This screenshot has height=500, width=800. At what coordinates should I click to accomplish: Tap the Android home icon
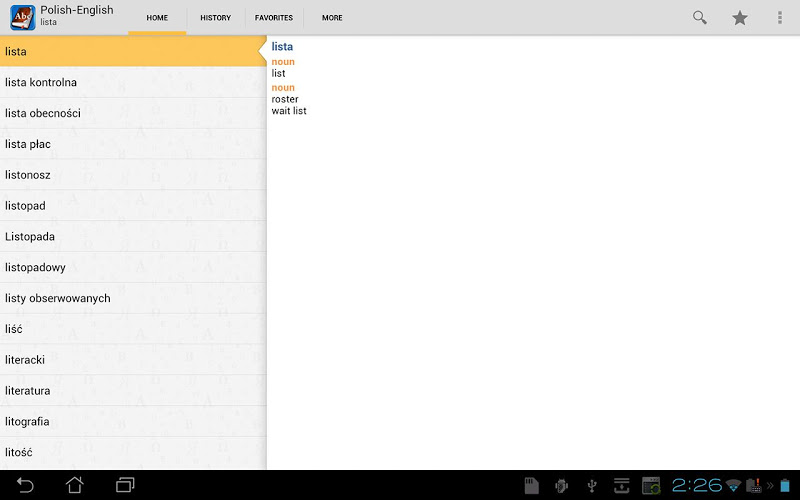(74, 485)
